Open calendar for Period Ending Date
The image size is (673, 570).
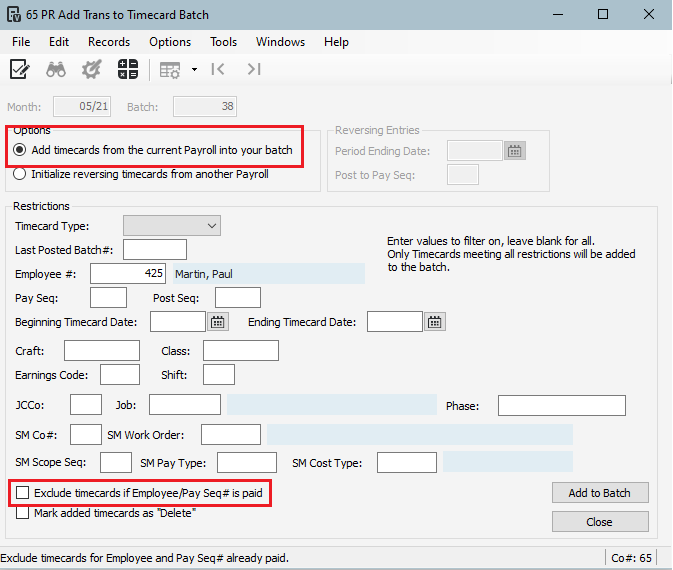click(515, 151)
